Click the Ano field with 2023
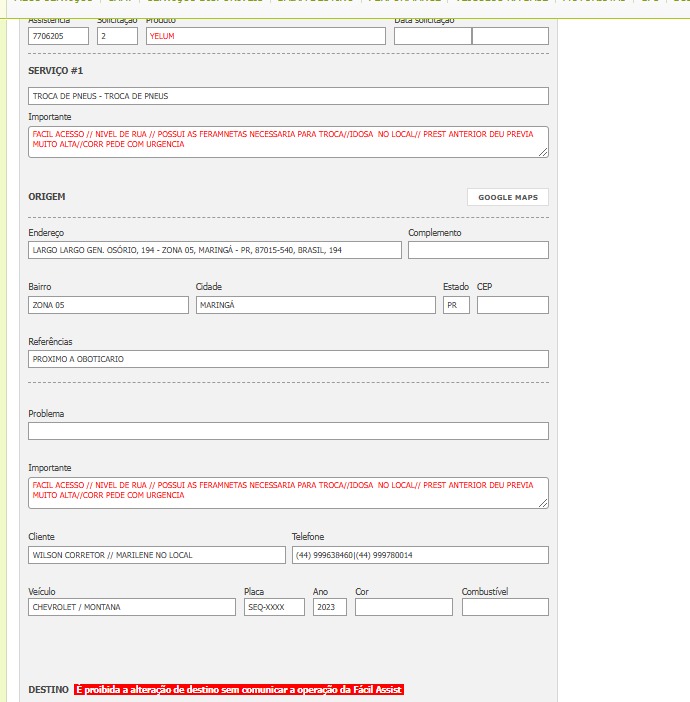 click(x=330, y=607)
